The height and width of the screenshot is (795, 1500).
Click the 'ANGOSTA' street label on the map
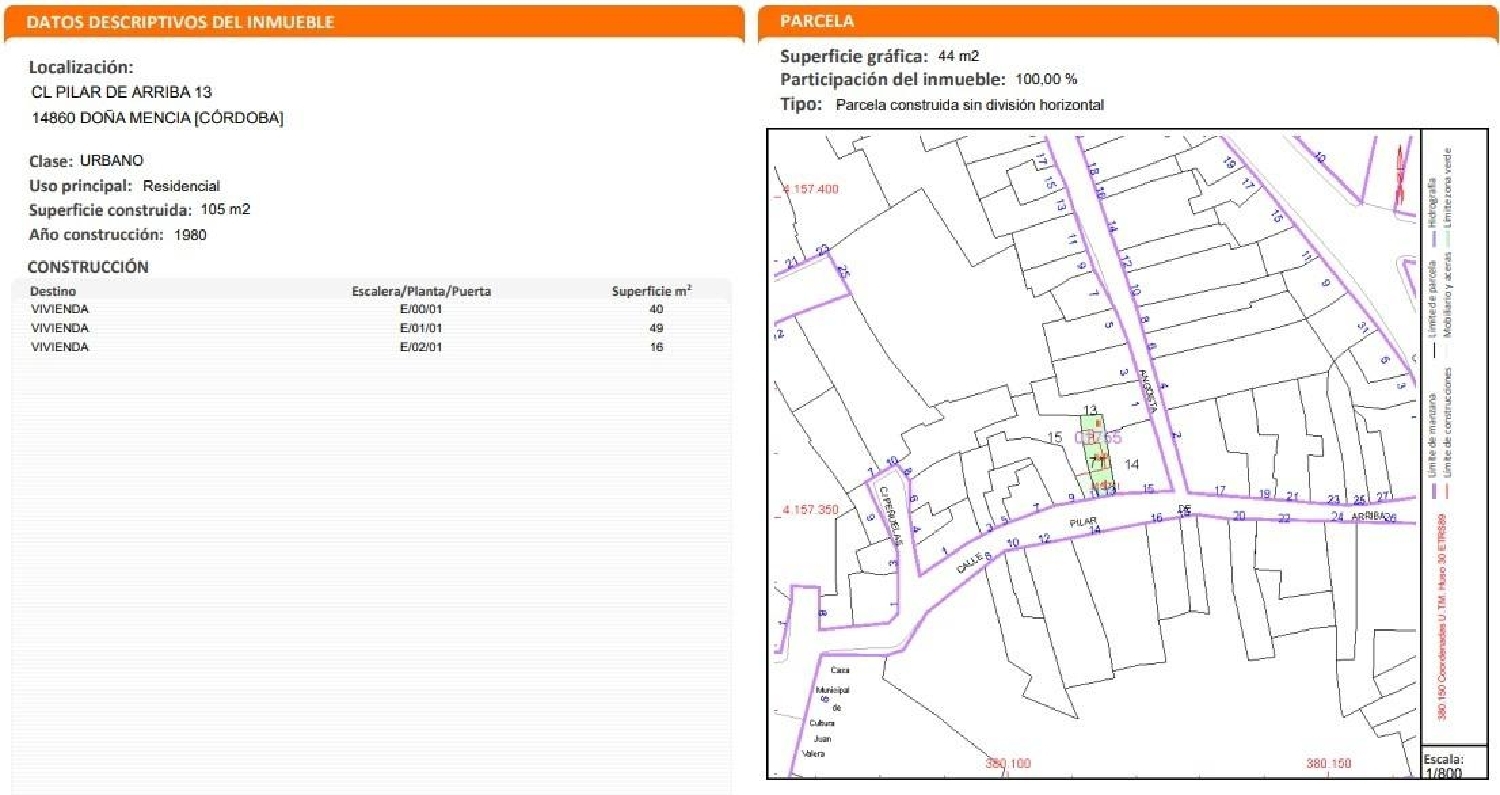coord(1146,388)
